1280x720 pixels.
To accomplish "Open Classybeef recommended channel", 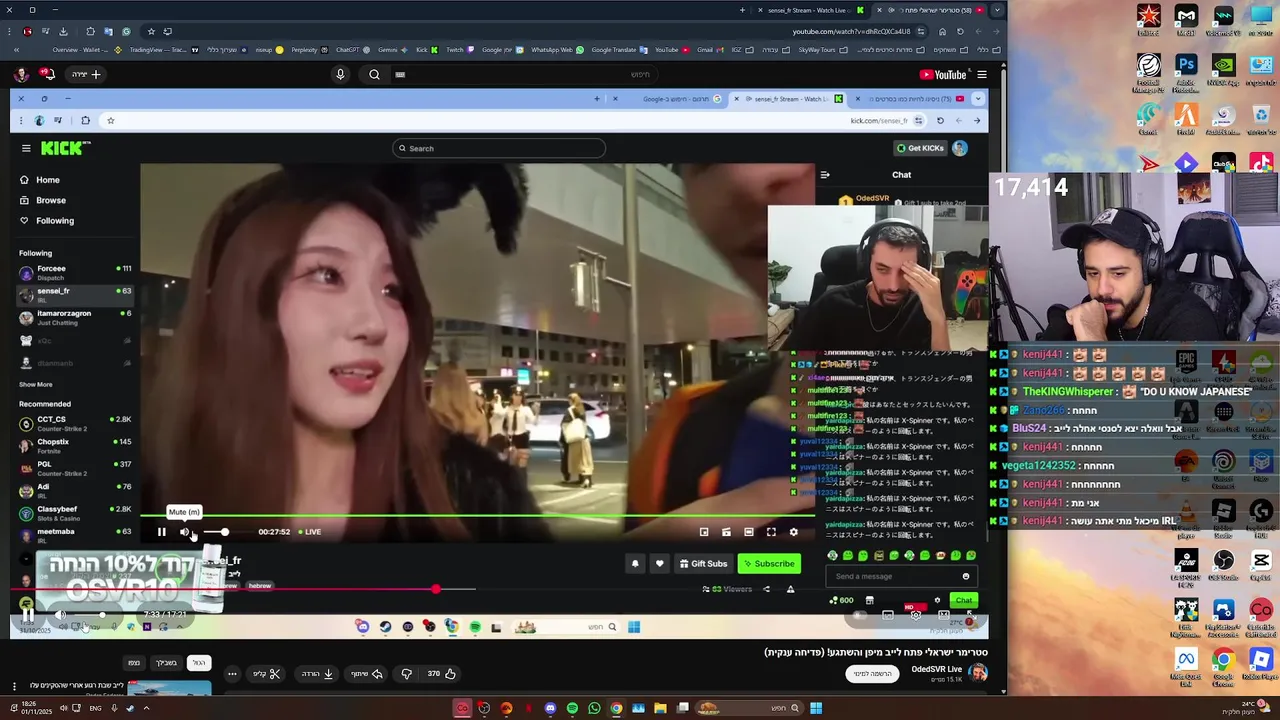I will click(x=75, y=513).
